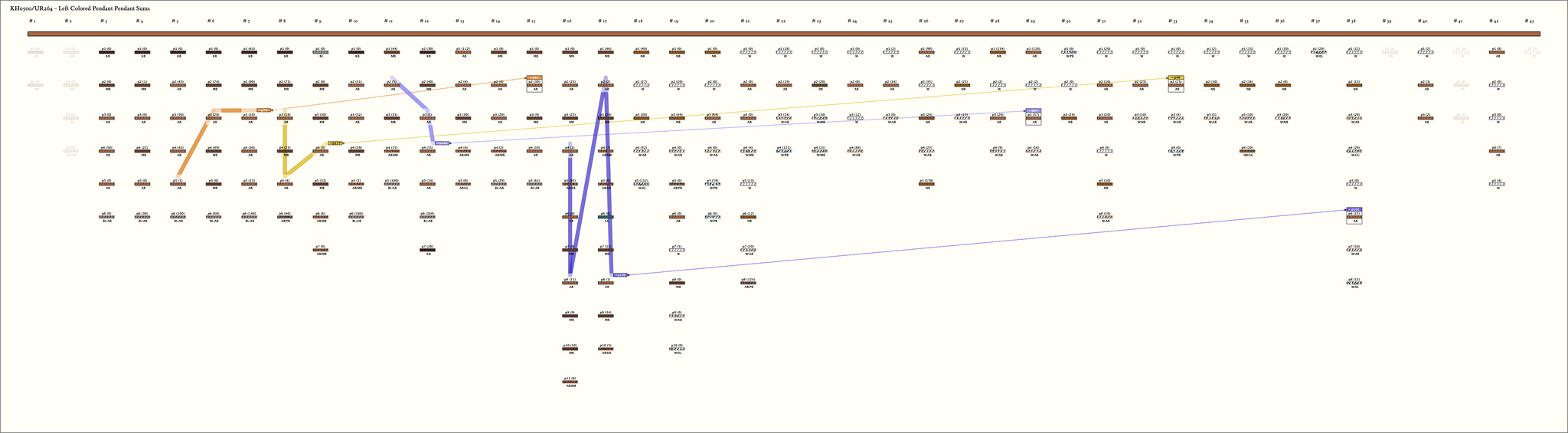The width and height of the screenshot is (1568, 433).
Task: Select the faded p1 pendant in column 1
Action: [x=35, y=52]
